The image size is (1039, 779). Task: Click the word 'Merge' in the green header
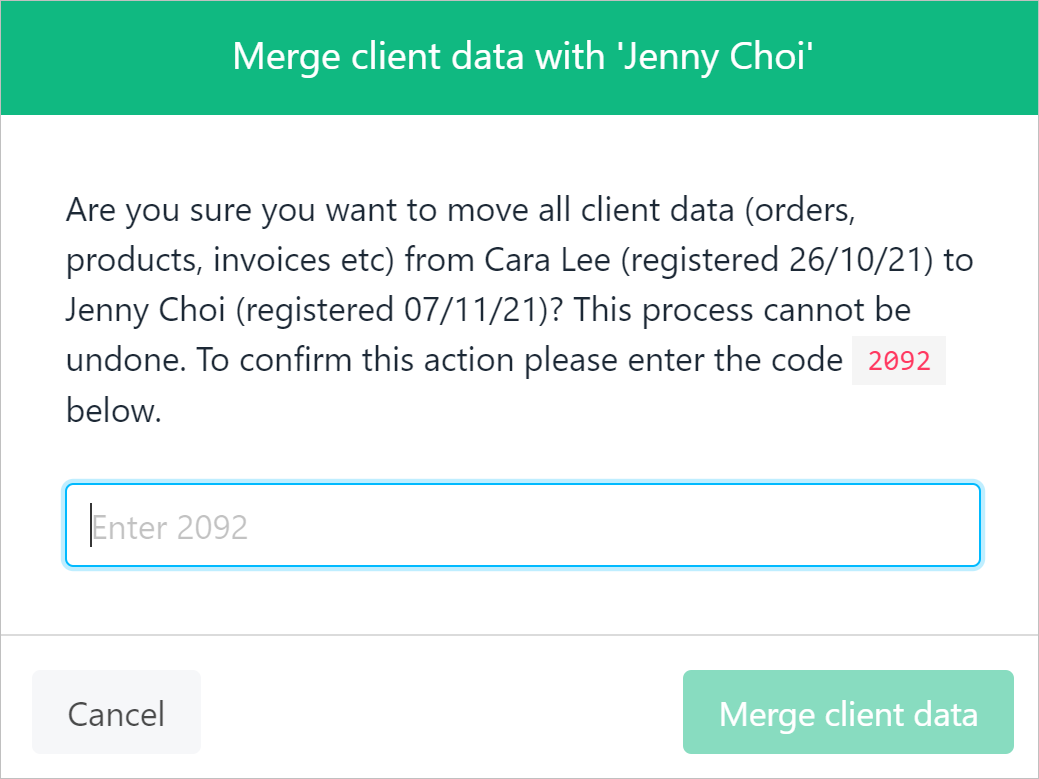[286, 58]
